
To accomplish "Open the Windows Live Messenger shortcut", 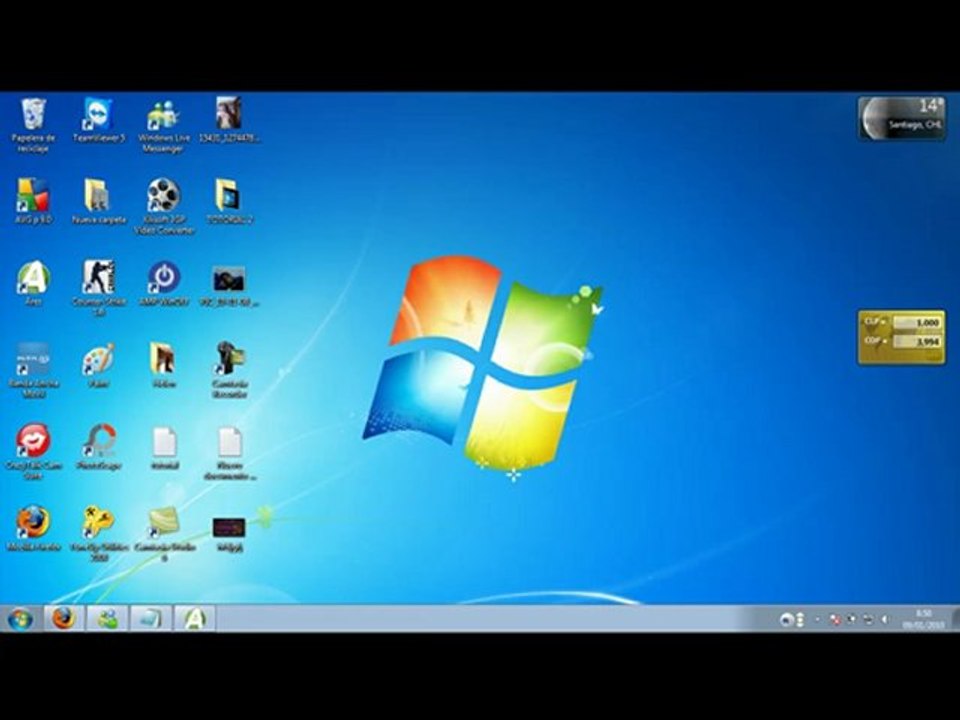I will (163, 125).
